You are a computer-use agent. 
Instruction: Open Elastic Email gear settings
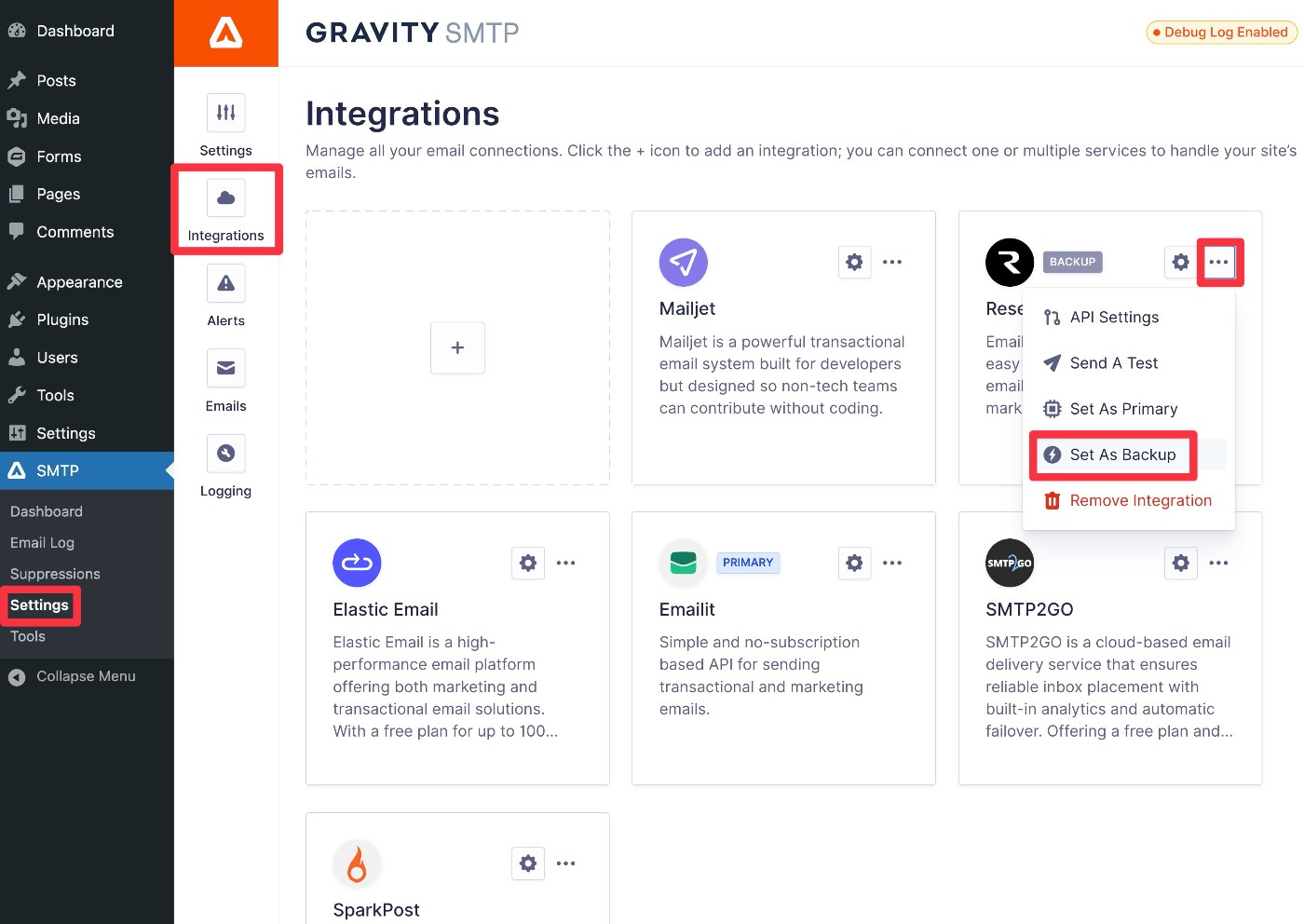[528, 564]
